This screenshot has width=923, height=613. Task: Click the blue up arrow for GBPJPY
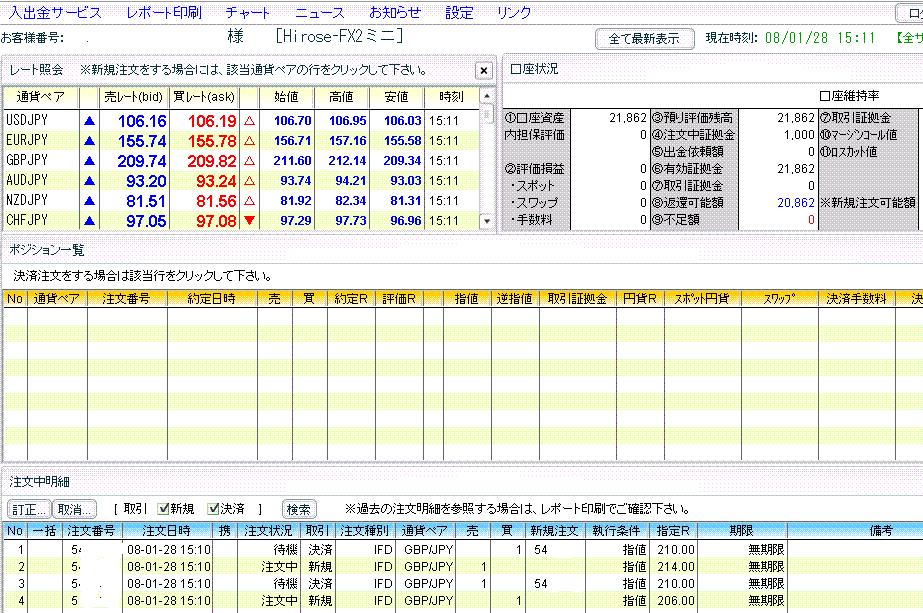click(x=89, y=161)
